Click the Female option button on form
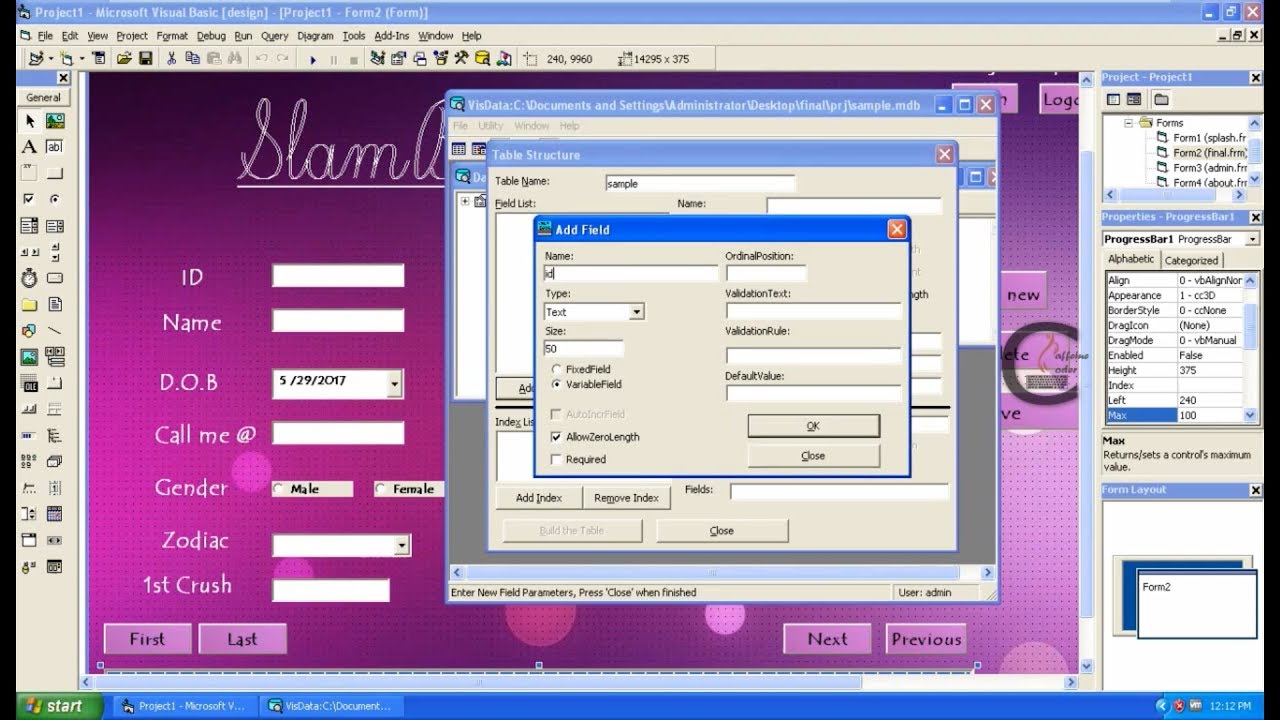This screenshot has height=720, width=1280. [x=381, y=489]
